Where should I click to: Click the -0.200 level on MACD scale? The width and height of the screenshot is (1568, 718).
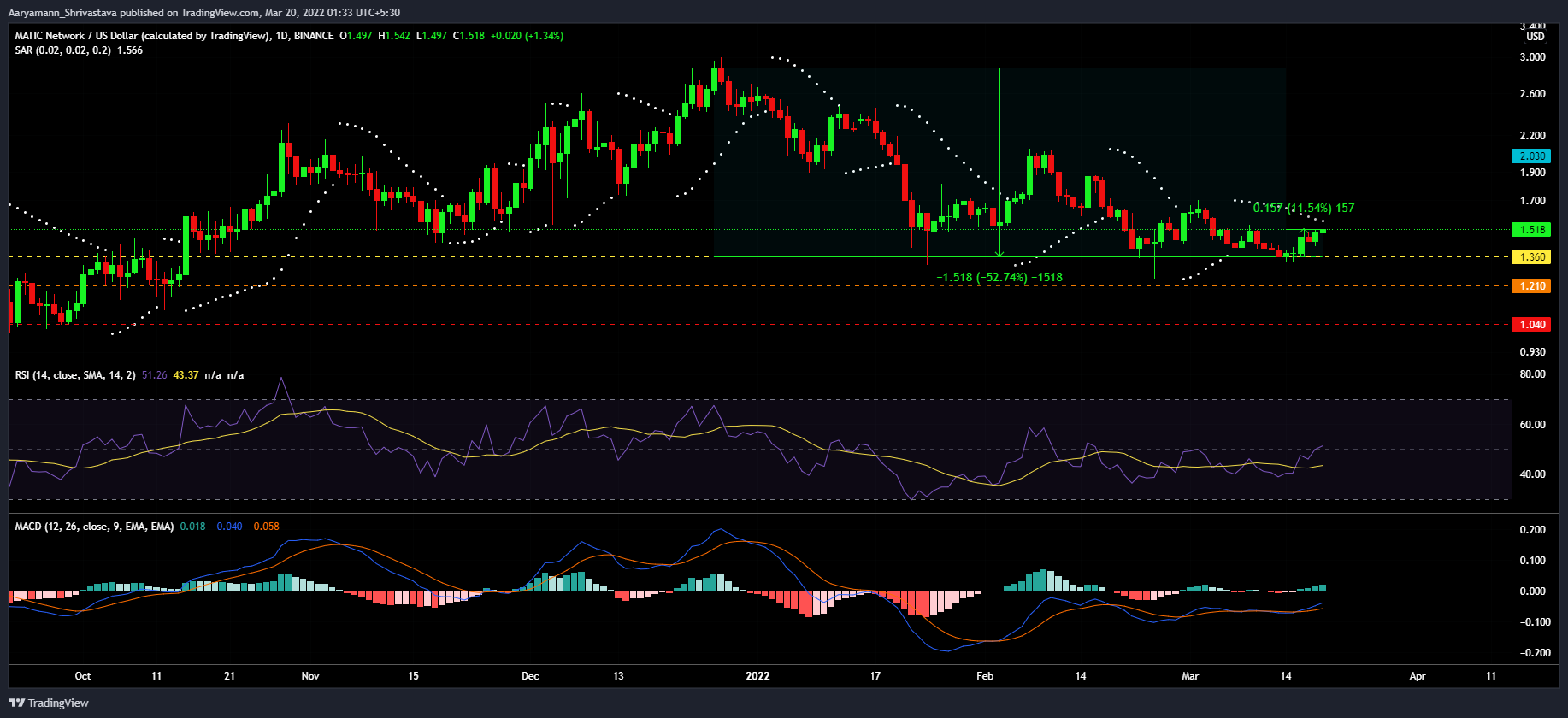coord(1533,653)
